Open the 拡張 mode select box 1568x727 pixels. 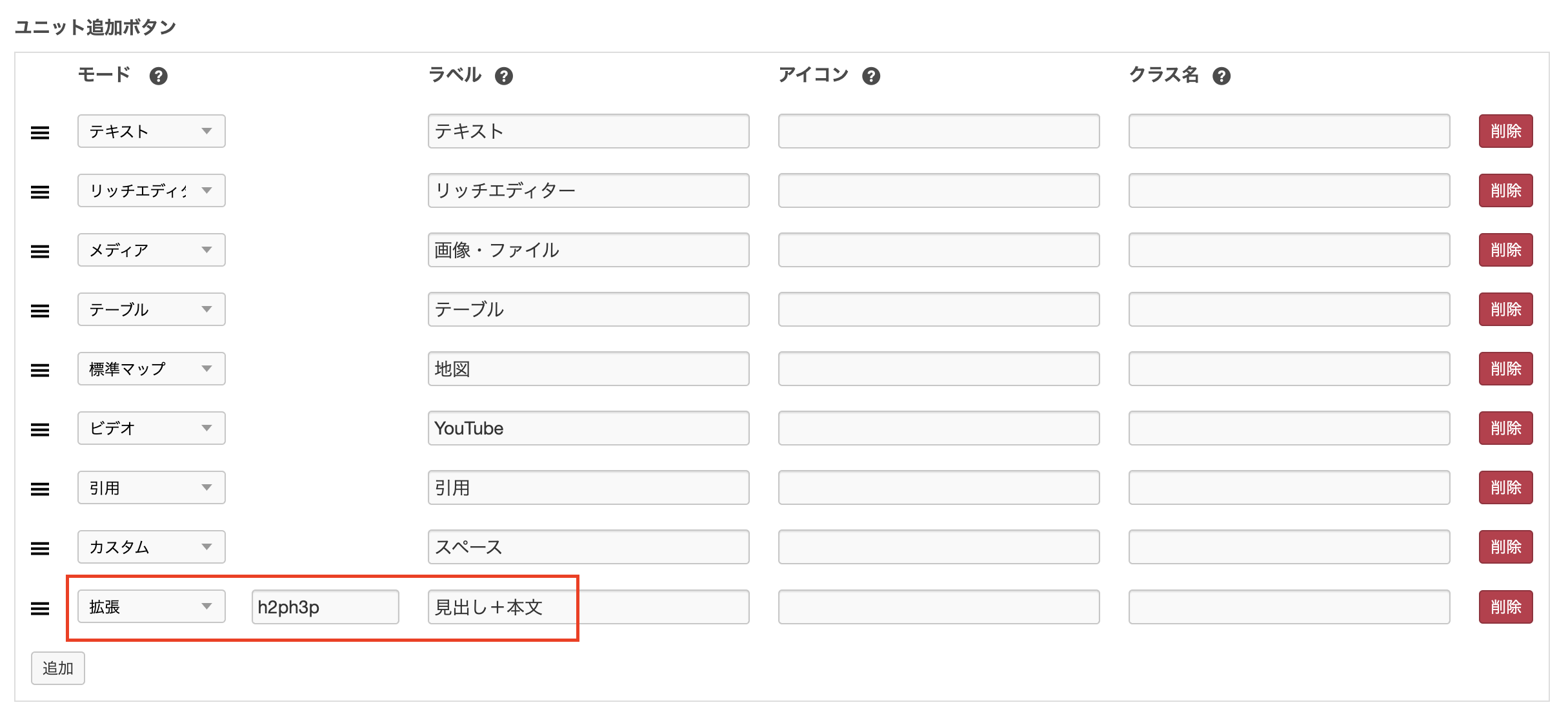click(x=151, y=606)
